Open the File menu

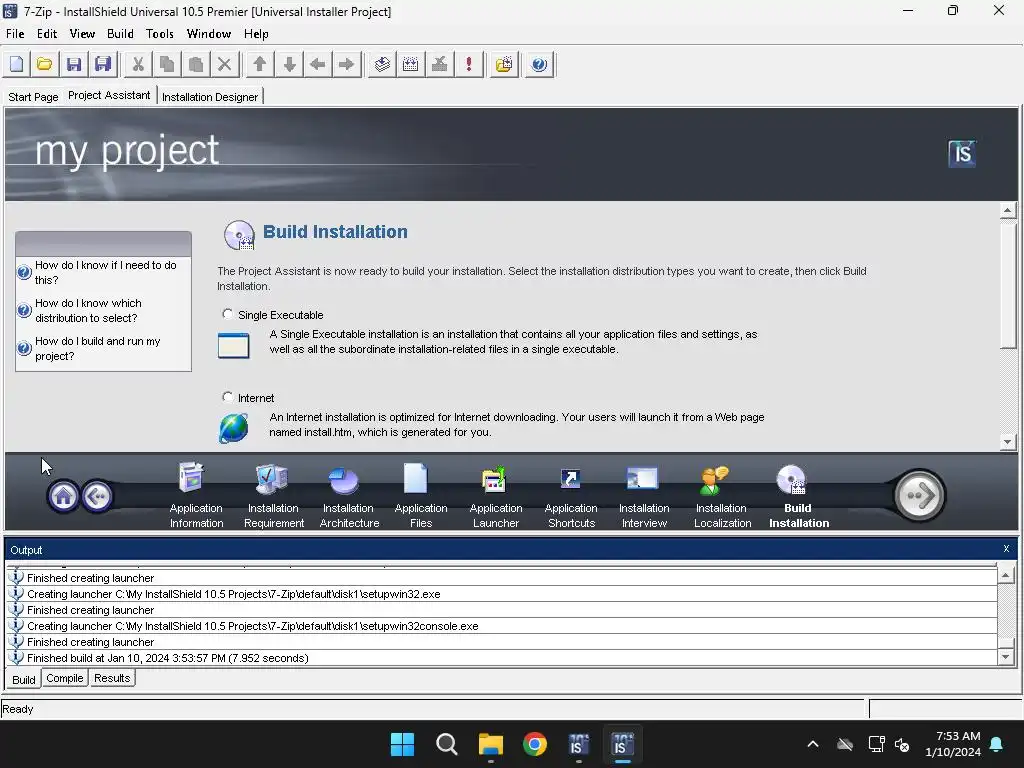tap(15, 34)
